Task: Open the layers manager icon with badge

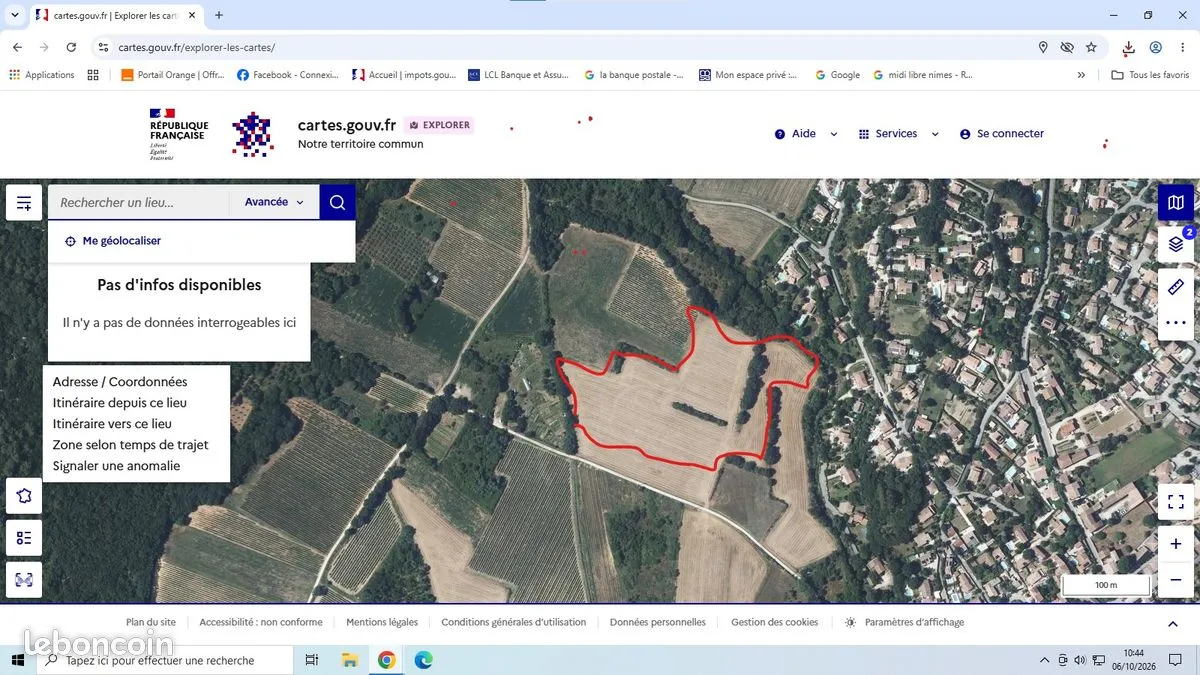Action: pyautogui.click(x=1176, y=244)
